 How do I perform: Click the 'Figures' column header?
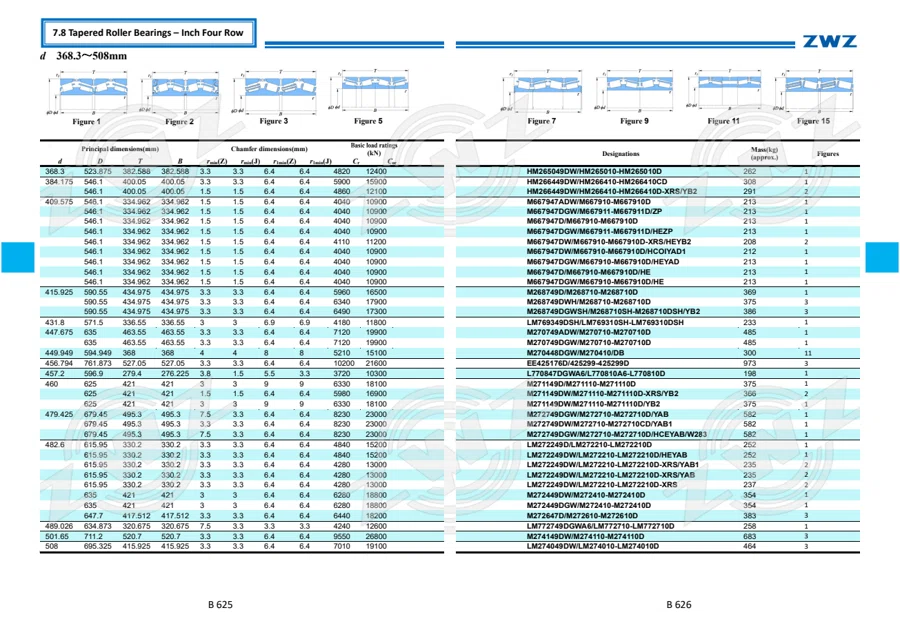coord(828,154)
